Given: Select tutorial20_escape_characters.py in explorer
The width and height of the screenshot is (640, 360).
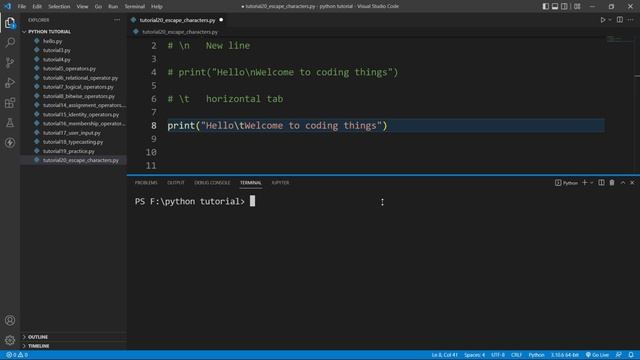Looking at the screenshot, I should [x=81, y=160].
